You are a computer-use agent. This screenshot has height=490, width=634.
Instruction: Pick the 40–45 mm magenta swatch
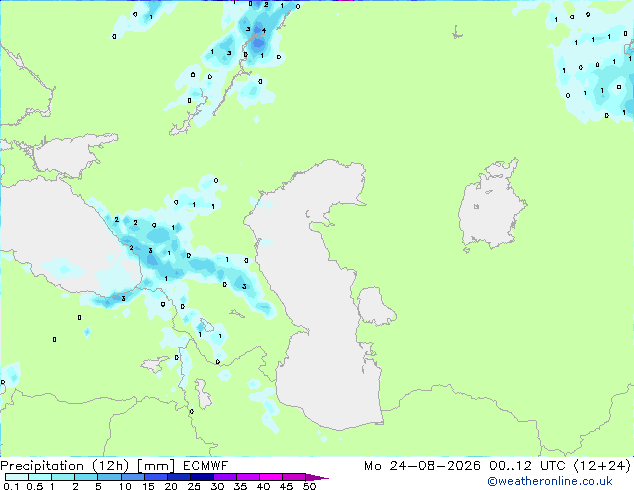271,477
